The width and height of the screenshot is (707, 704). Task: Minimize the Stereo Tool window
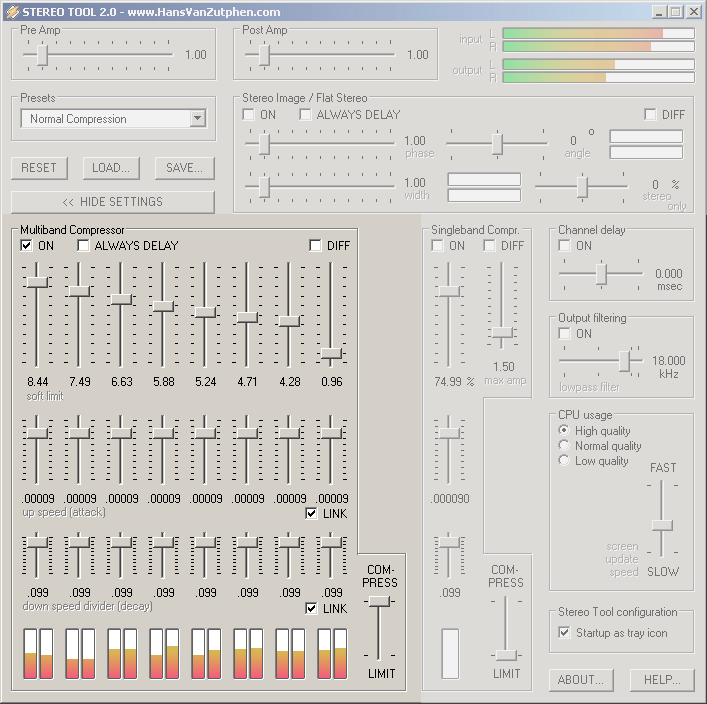click(659, 12)
